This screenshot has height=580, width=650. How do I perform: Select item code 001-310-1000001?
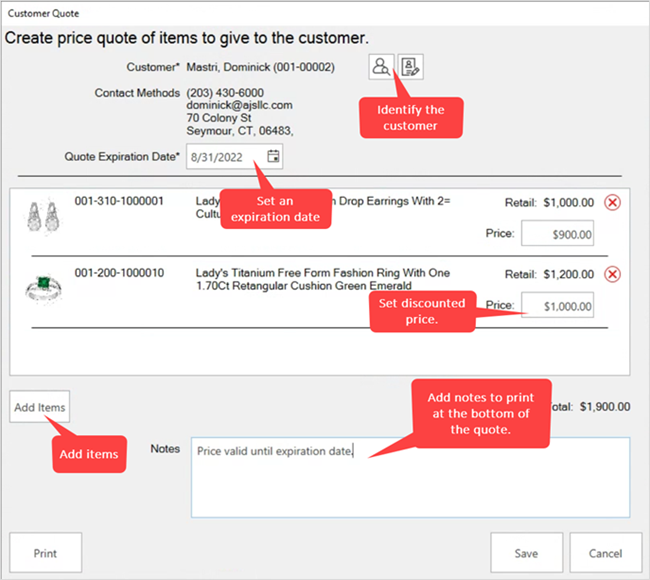[119, 201]
